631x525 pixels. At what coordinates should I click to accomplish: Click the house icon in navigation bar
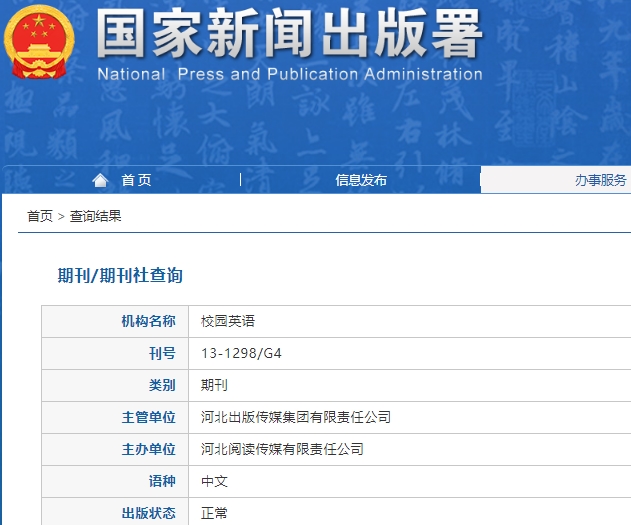[x=100, y=180]
